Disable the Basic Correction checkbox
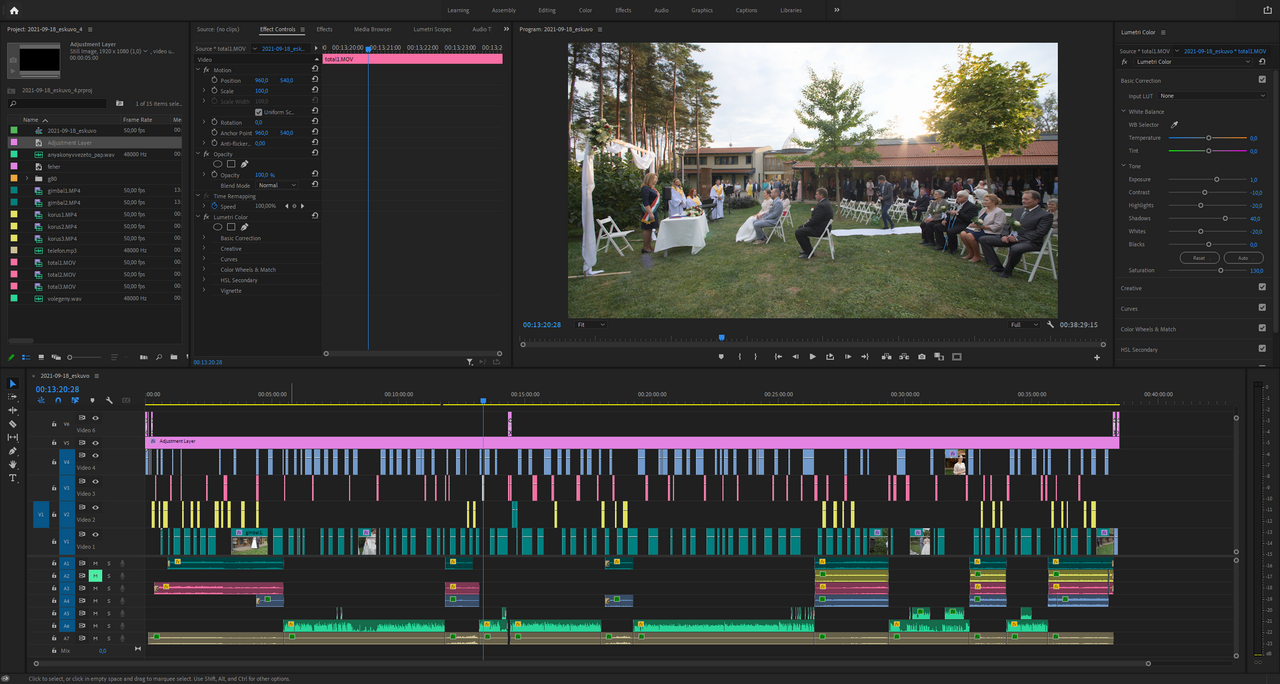This screenshot has width=1280, height=684. [x=1262, y=80]
